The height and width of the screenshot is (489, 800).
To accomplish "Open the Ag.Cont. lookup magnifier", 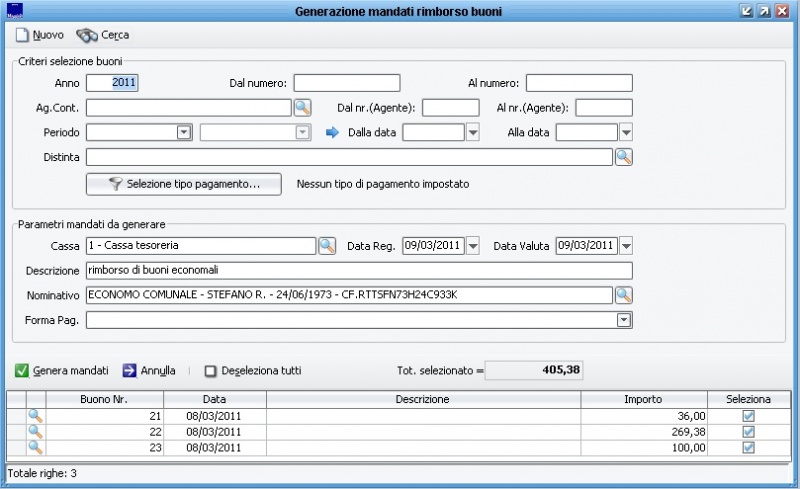I will 303,108.
